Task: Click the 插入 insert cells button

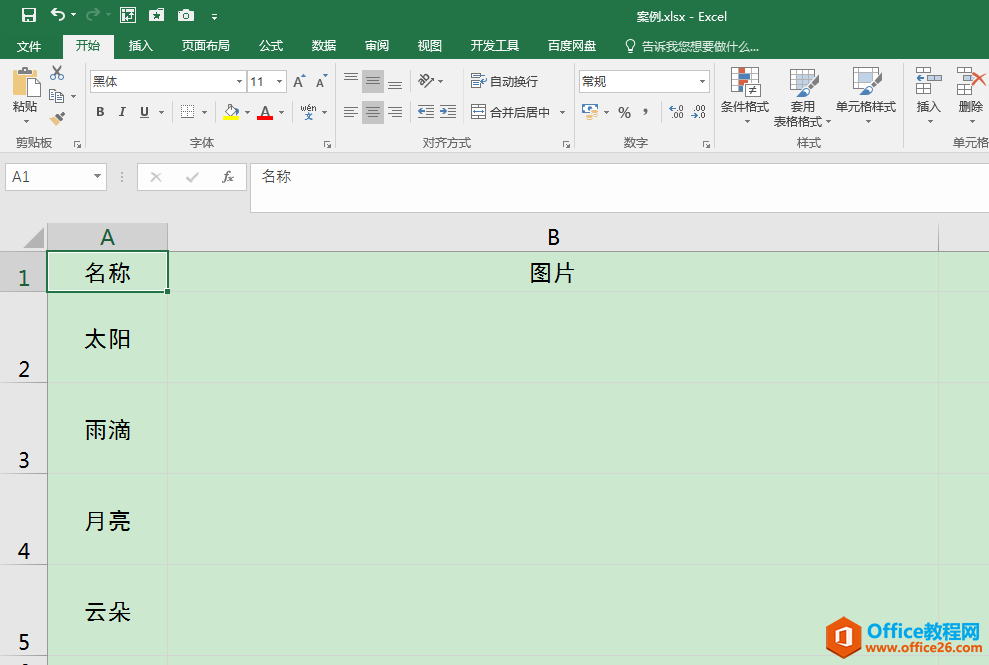Action: coord(928,95)
